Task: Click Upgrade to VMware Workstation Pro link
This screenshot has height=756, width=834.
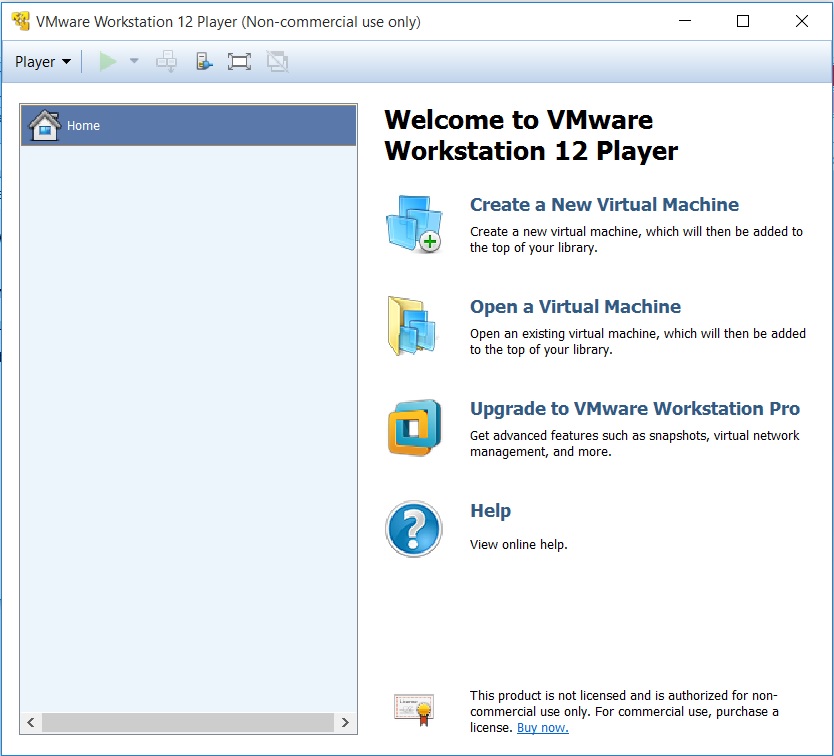Action: pyautogui.click(x=635, y=409)
